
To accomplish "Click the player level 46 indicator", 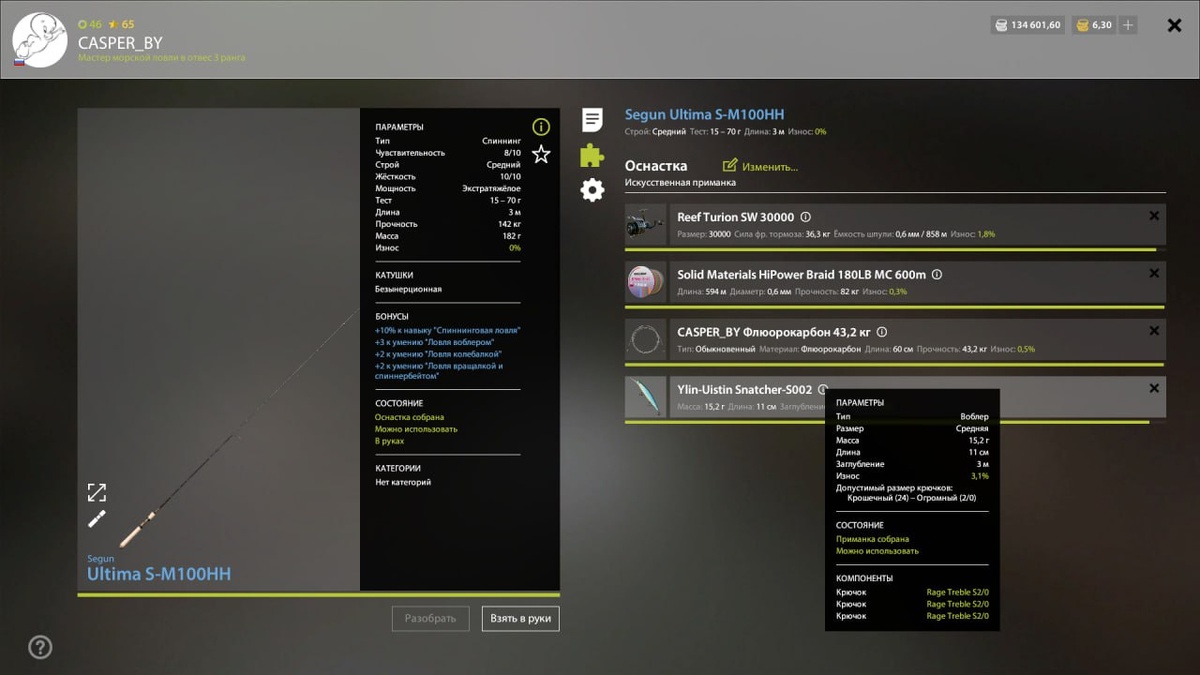I will click(90, 24).
